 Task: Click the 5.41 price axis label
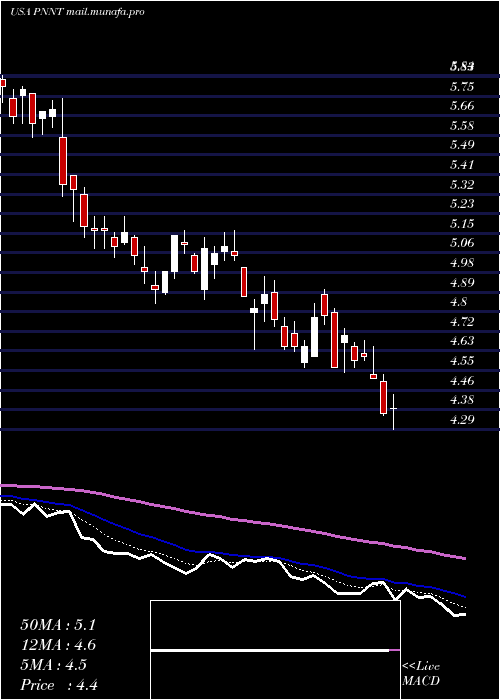pos(462,165)
